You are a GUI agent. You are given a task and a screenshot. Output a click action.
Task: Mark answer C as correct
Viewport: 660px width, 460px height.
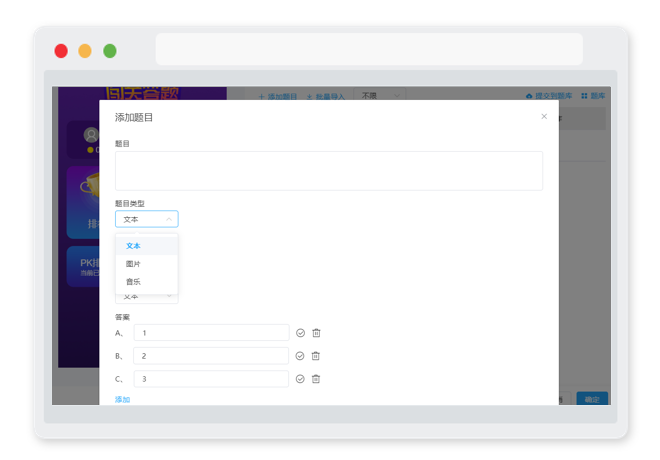pos(300,379)
